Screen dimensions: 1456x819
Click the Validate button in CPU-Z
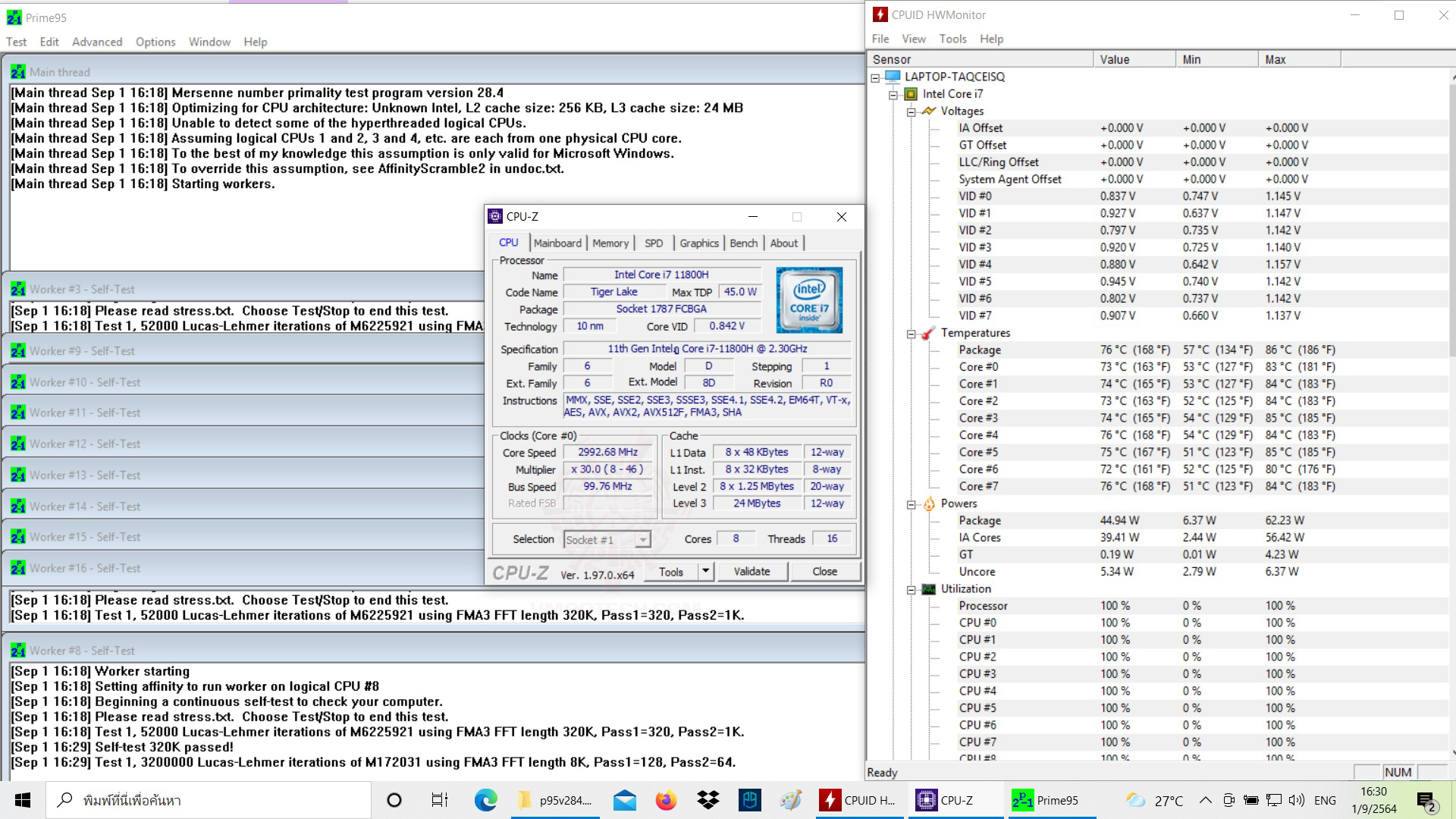click(x=752, y=571)
